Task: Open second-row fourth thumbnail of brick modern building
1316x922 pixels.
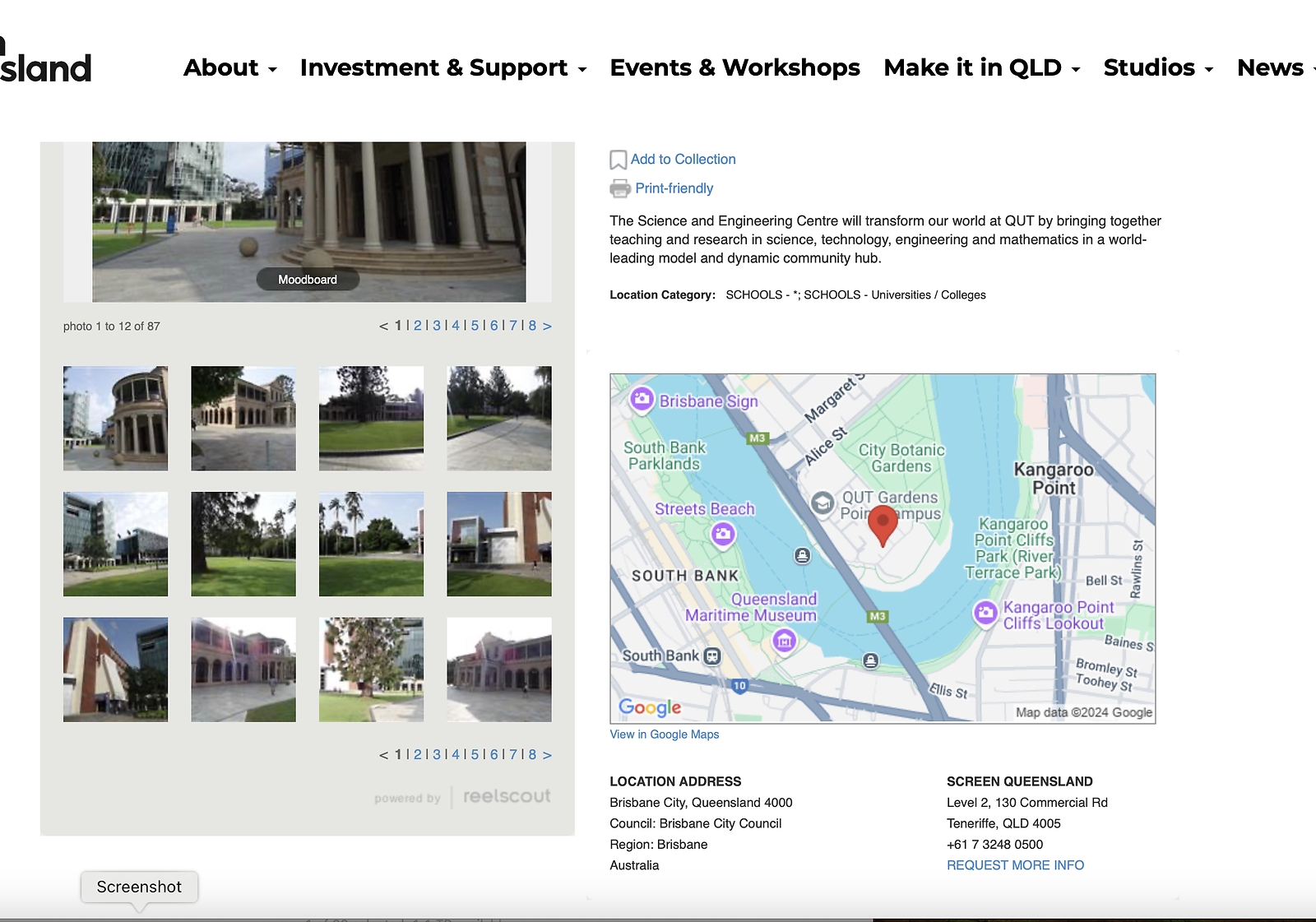Action: point(499,544)
